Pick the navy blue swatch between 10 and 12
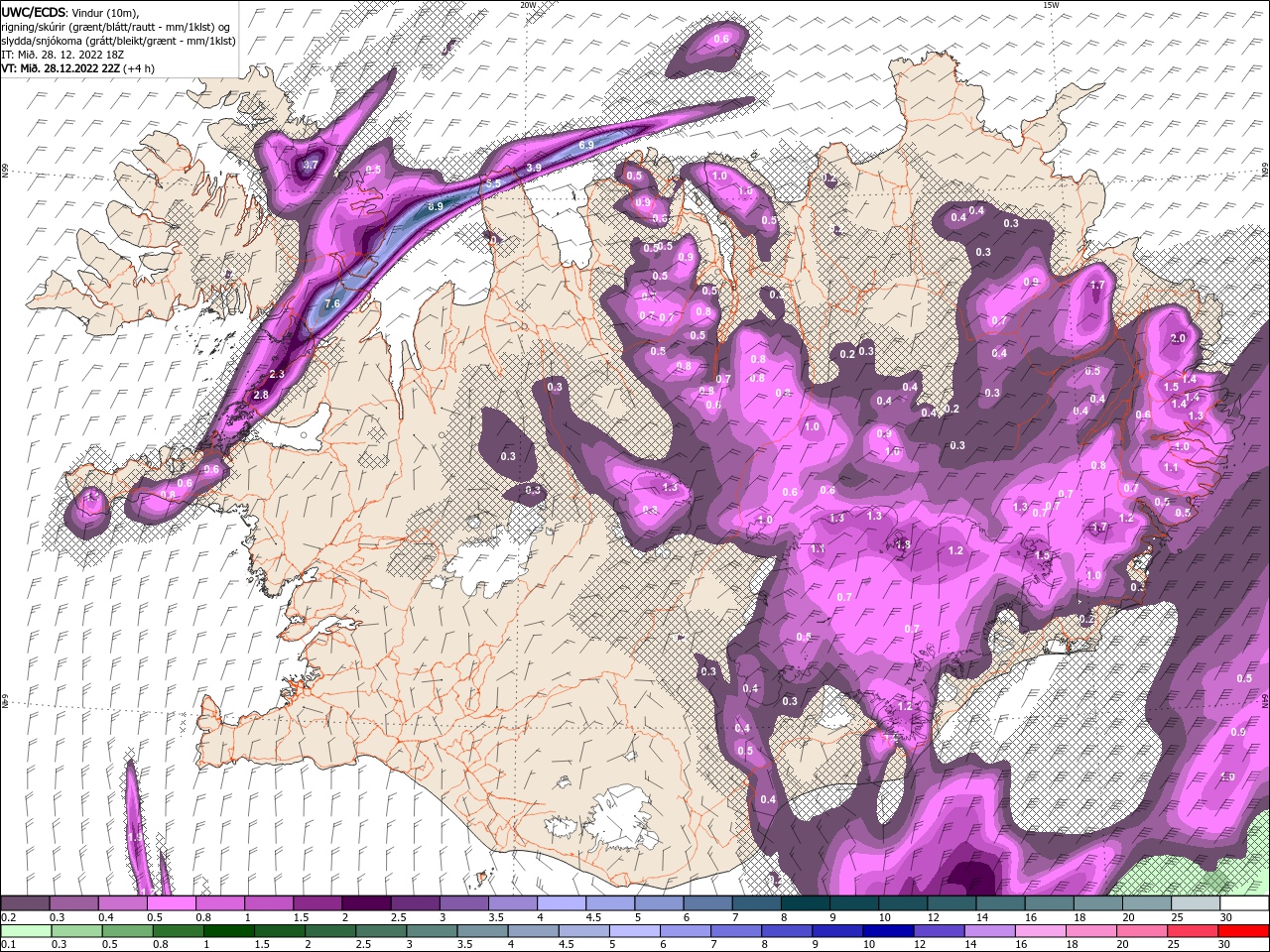 [887, 930]
